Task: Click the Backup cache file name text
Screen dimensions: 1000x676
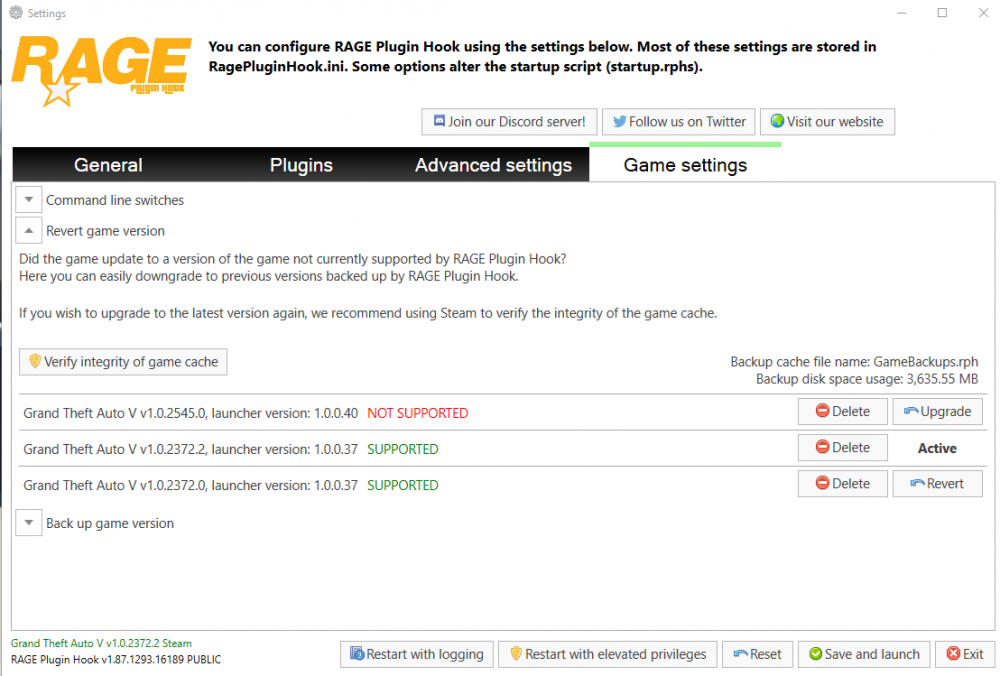Action: coord(854,362)
